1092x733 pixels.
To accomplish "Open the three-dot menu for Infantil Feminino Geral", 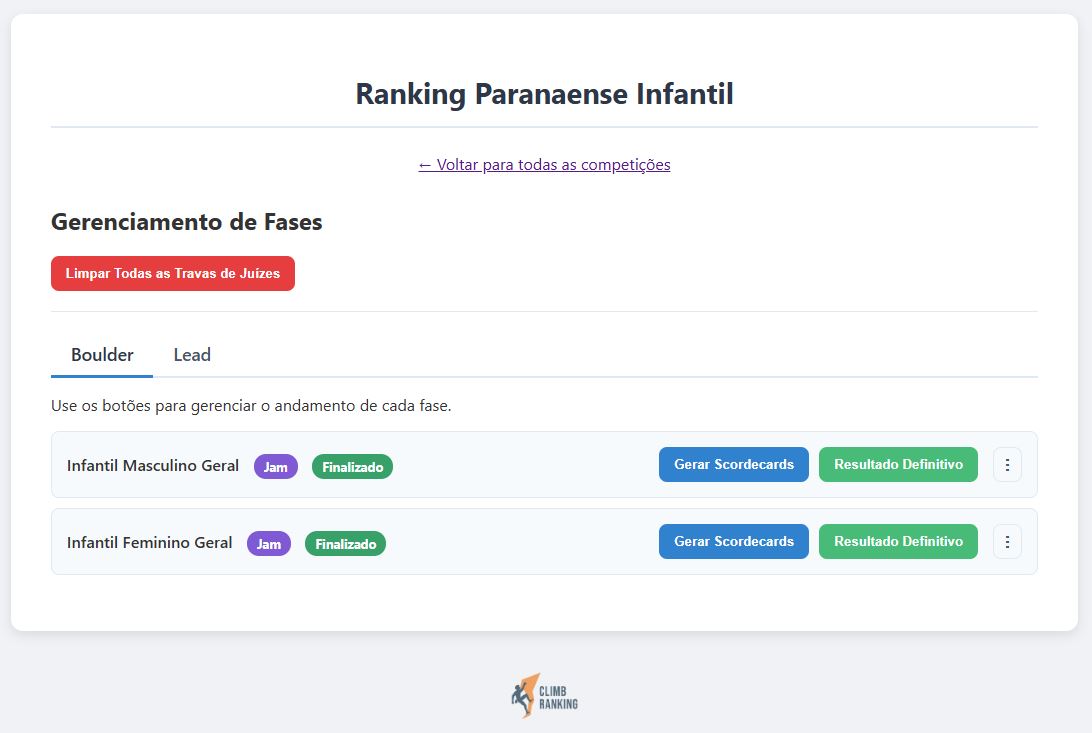I will coord(1007,541).
